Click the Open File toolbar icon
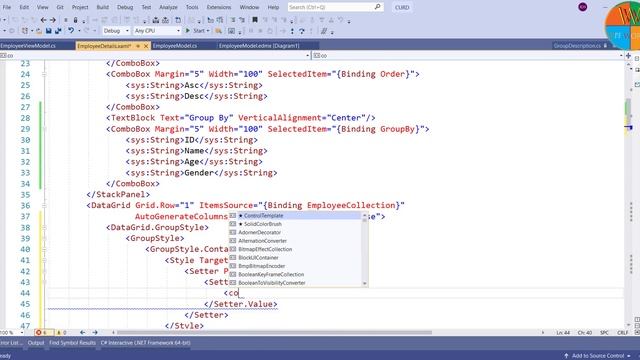 (x=39, y=31)
